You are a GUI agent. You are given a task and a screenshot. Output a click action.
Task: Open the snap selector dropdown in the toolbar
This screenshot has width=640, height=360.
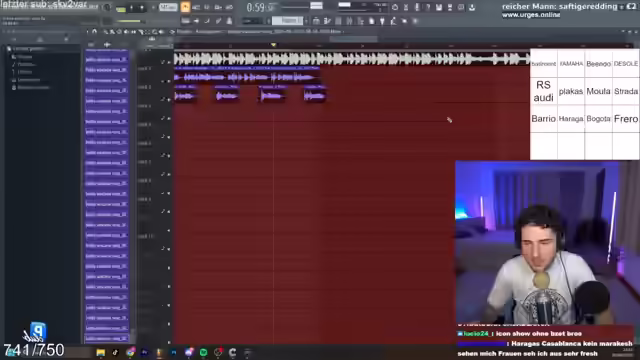click(x=254, y=21)
